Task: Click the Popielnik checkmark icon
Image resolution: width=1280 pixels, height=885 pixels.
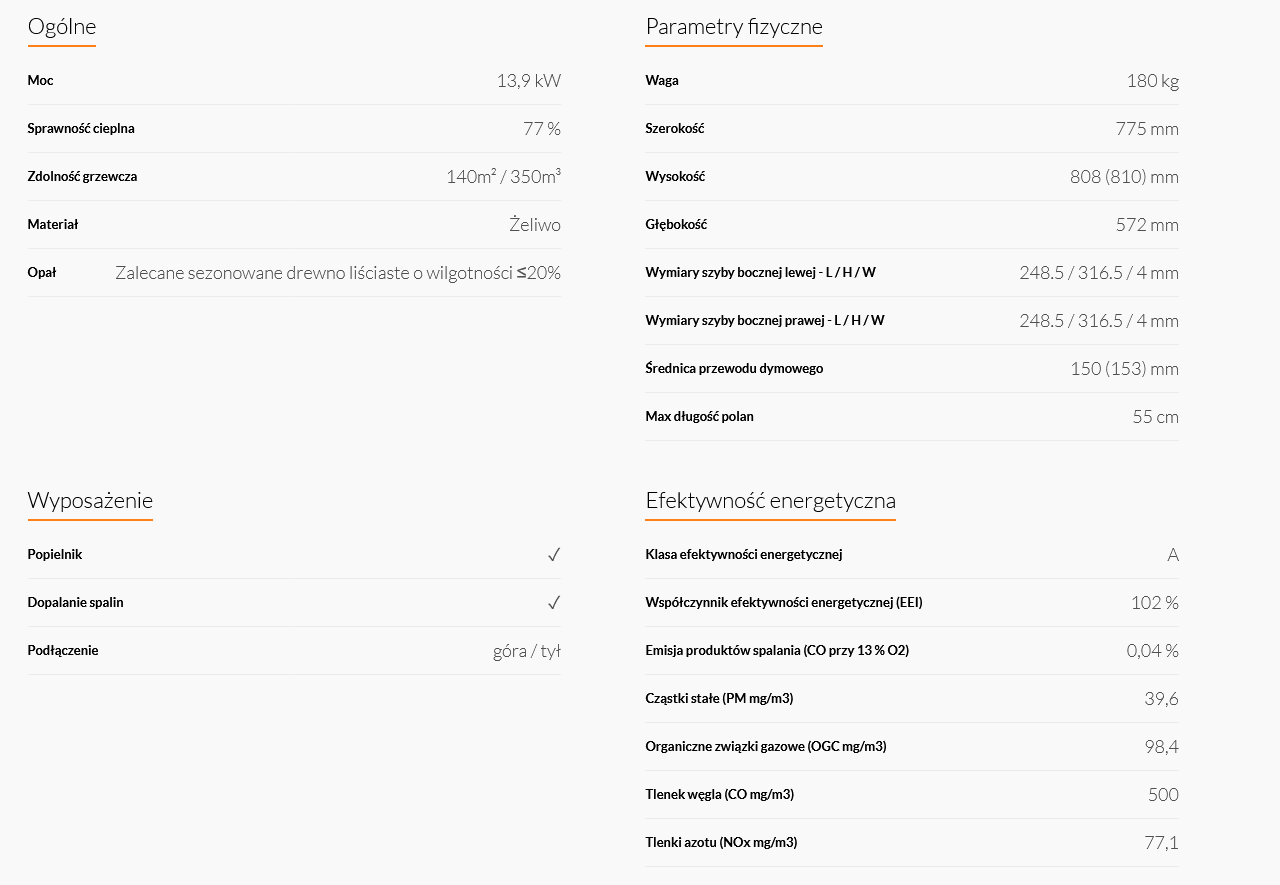Action: point(554,554)
